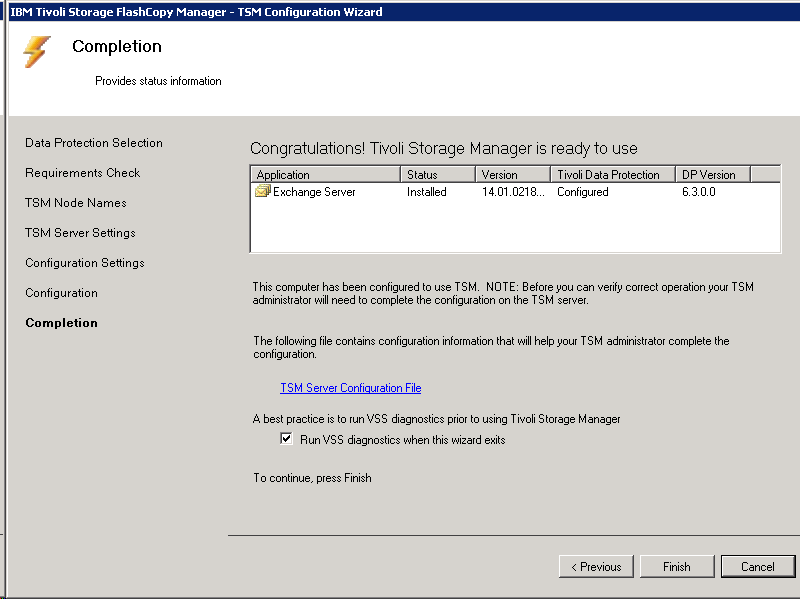Click Tivoli Data Protection column header
This screenshot has height=599, width=800.
point(612,175)
